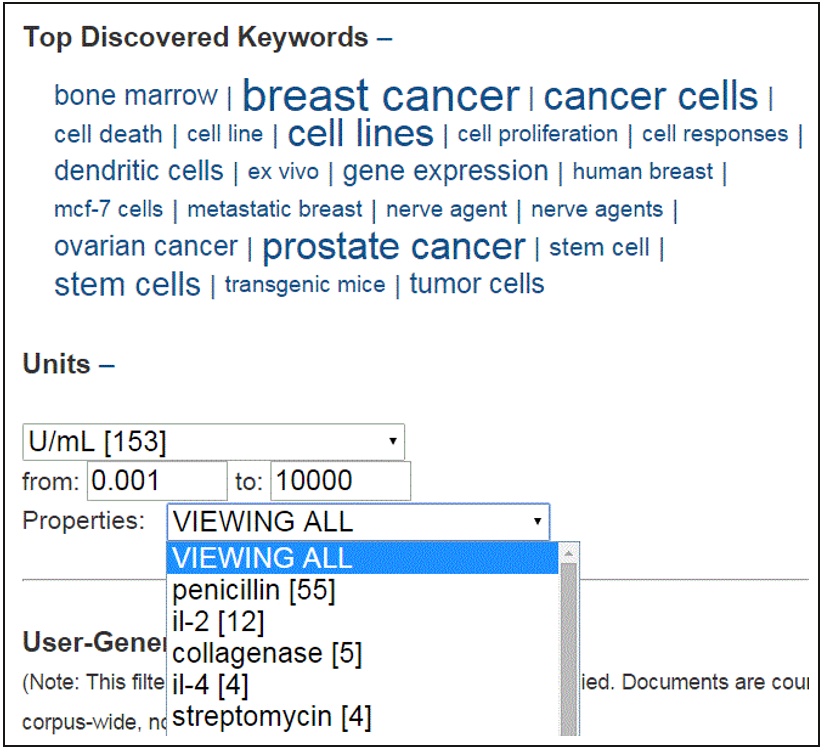Viewport: 825px width, 752px height.
Task: Open the 'gene expression' keyword
Action: click(x=443, y=171)
